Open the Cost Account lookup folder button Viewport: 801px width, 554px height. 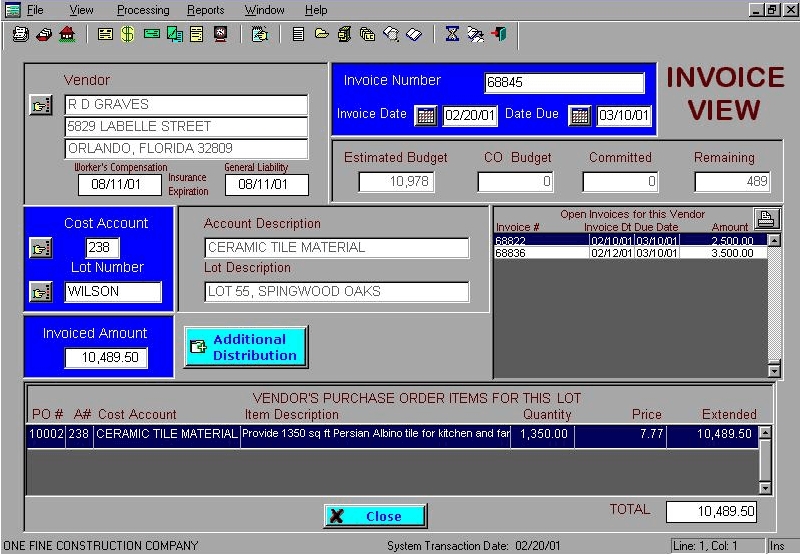point(41,248)
